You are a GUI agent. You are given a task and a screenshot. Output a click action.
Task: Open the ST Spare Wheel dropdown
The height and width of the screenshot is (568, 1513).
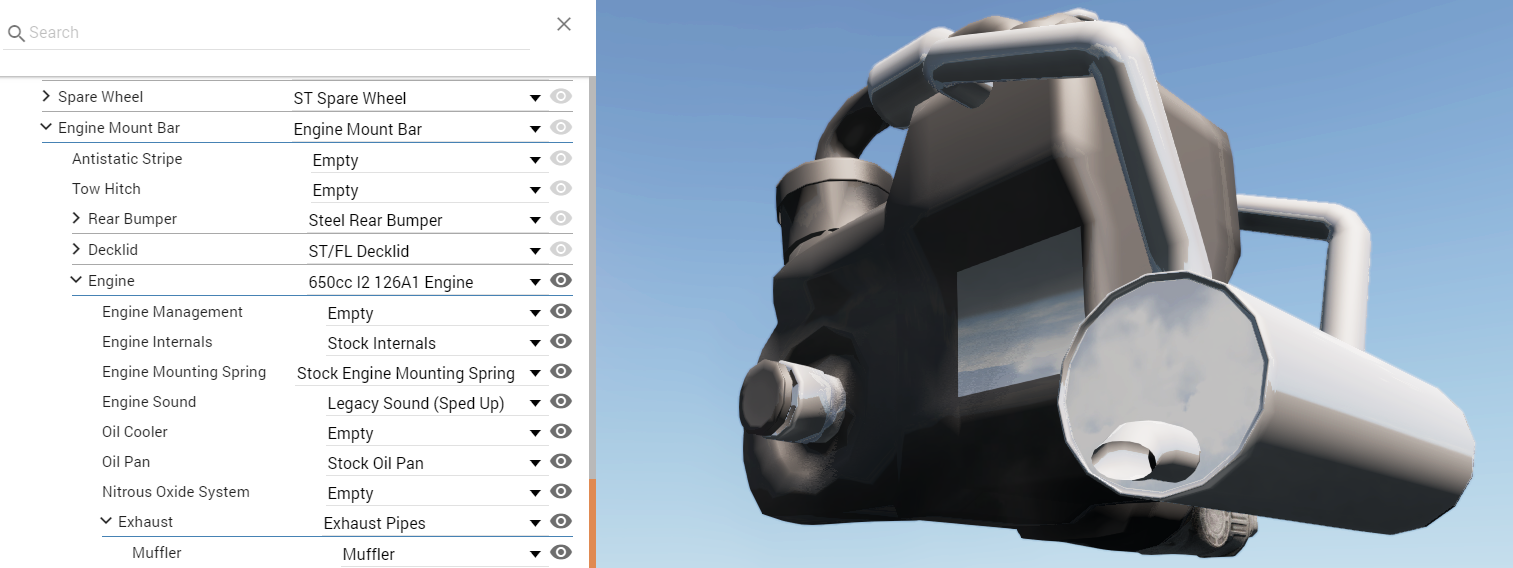click(x=419, y=98)
